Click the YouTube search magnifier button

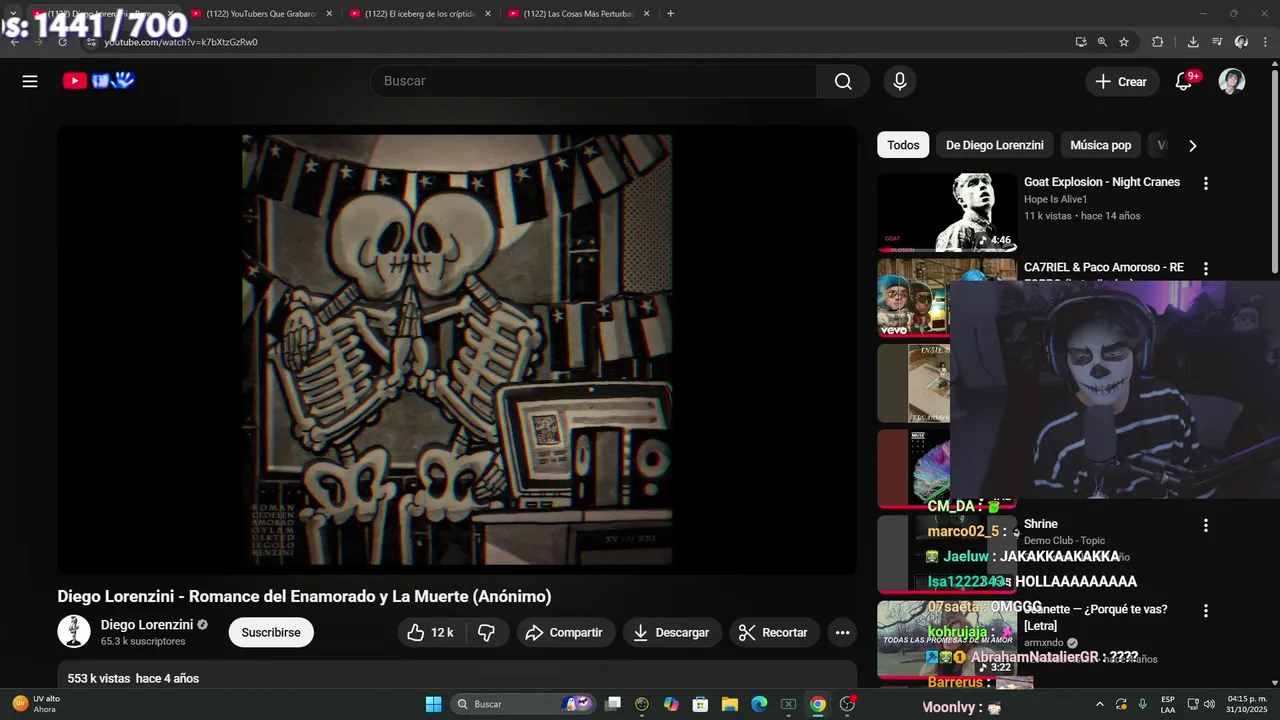tap(843, 81)
